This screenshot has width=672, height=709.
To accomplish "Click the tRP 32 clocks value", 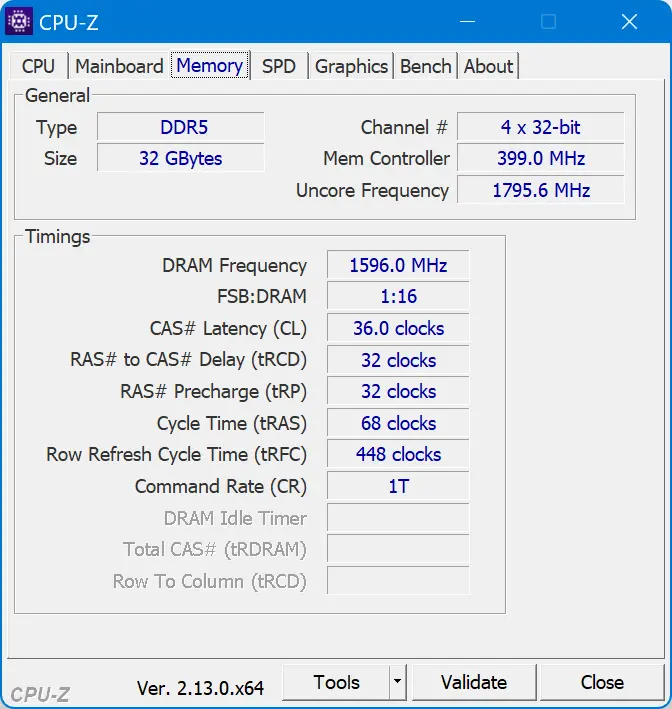I will pos(398,391).
